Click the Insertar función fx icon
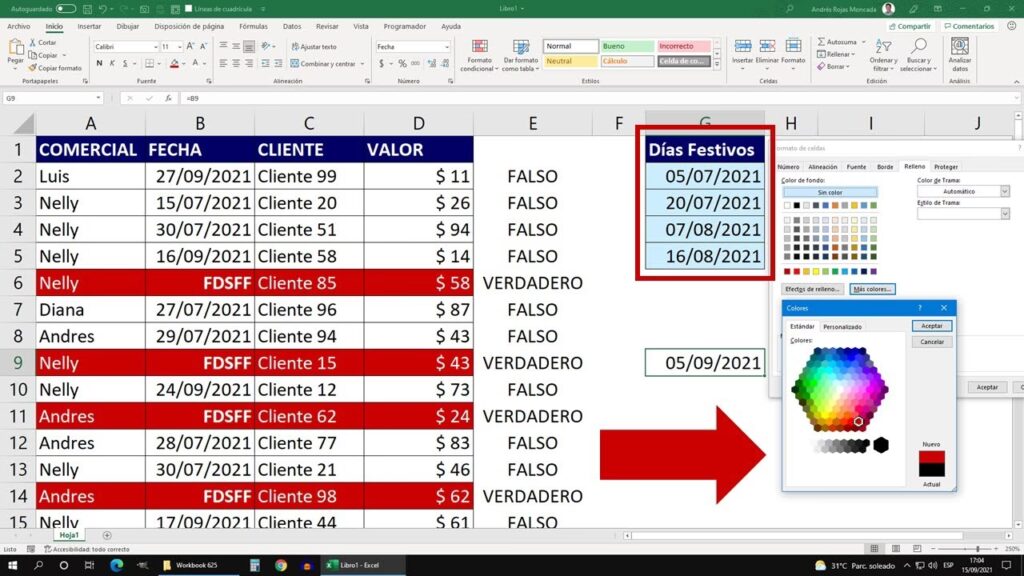 (168, 98)
